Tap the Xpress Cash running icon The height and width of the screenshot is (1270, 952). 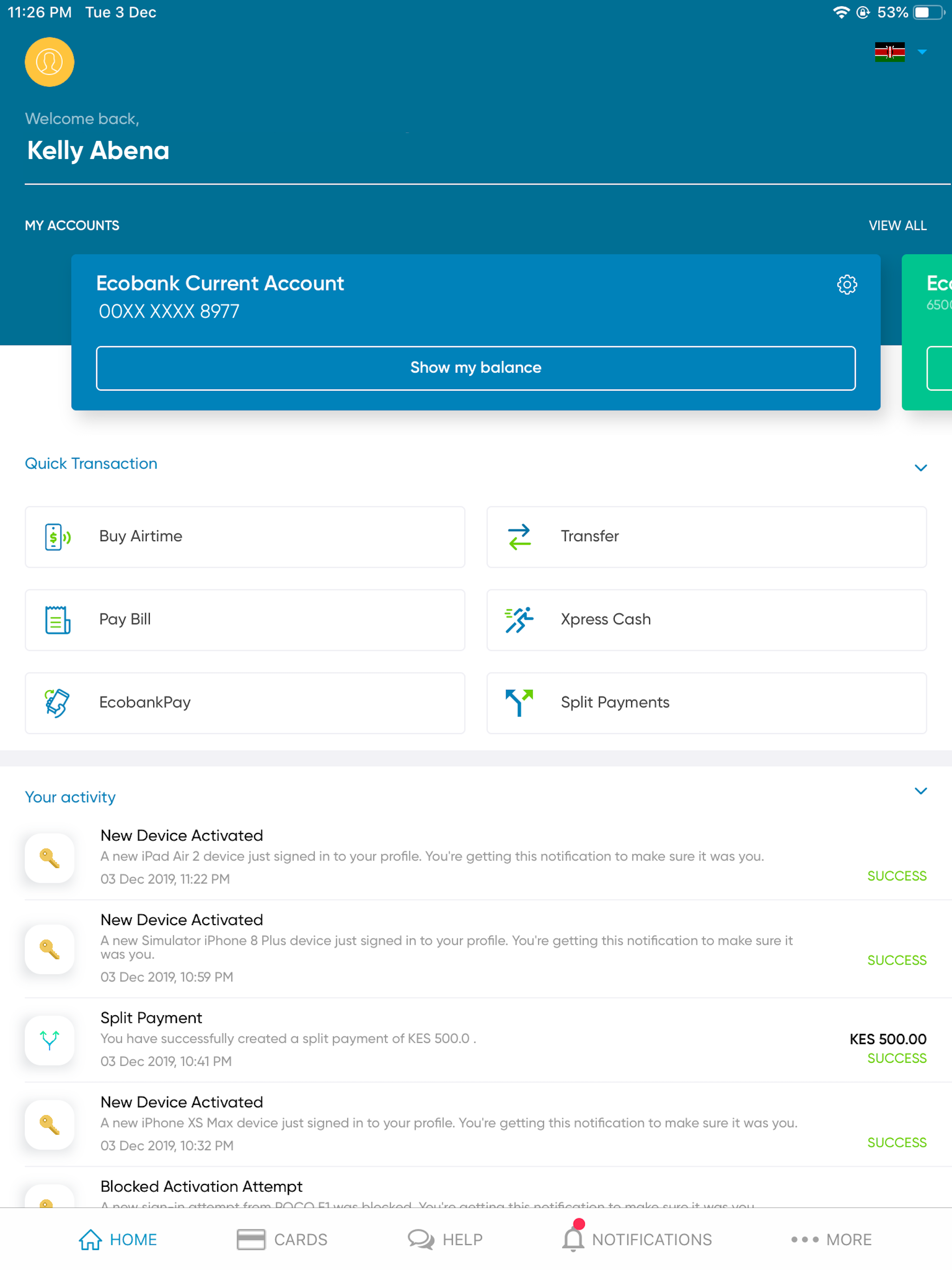click(519, 620)
